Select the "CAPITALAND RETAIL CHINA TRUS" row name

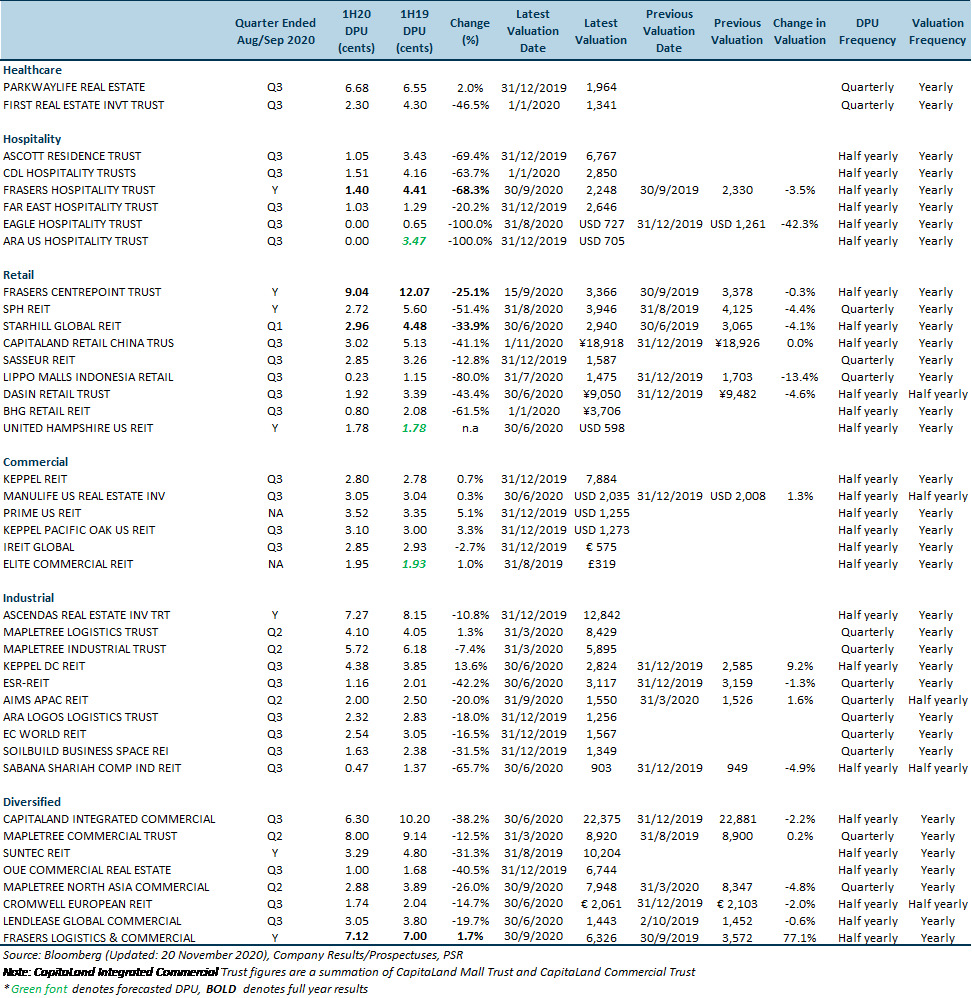point(89,343)
